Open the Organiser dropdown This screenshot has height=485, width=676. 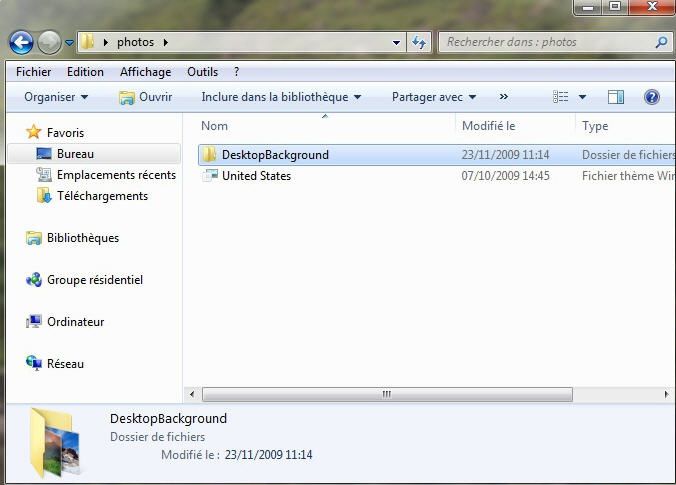(x=56, y=97)
